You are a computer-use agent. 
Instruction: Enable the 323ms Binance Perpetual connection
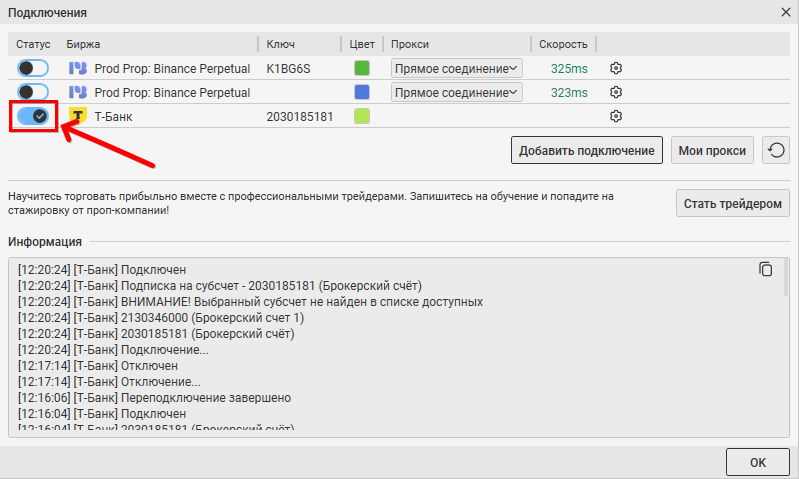[33, 92]
